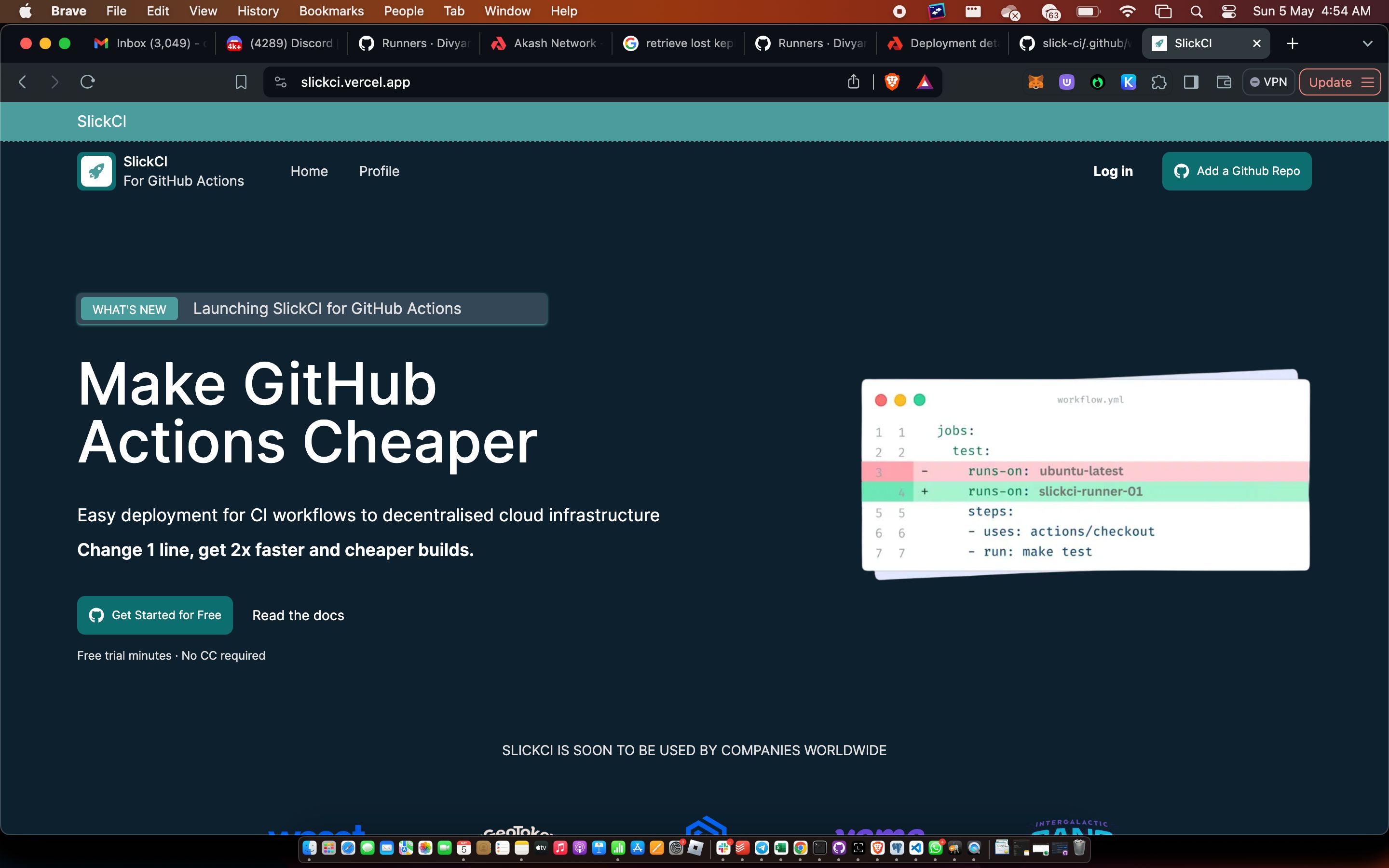Click the SlickCI rocket logo icon
1389x868 pixels.
click(x=96, y=171)
